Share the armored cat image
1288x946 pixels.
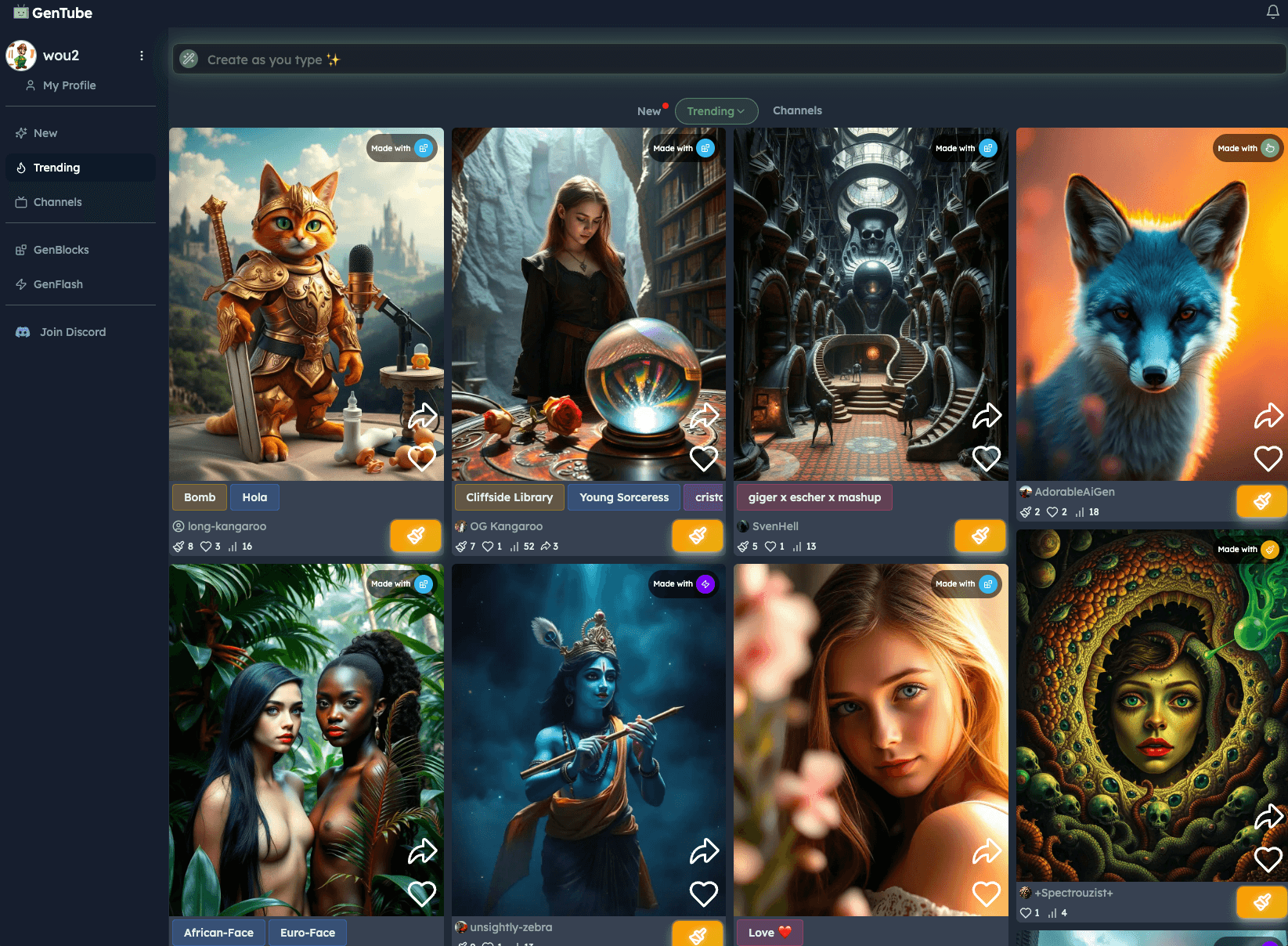pos(422,416)
